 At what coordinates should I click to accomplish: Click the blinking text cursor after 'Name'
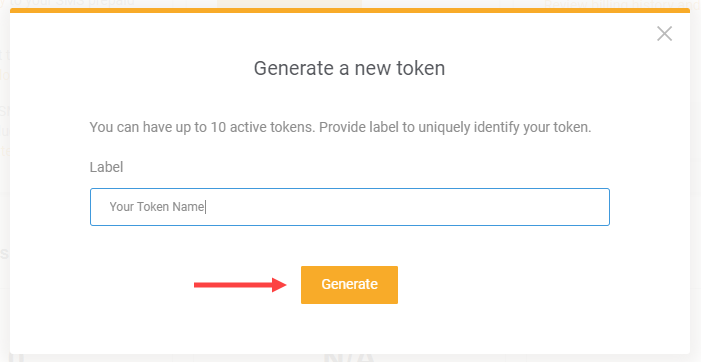(x=206, y=207)
